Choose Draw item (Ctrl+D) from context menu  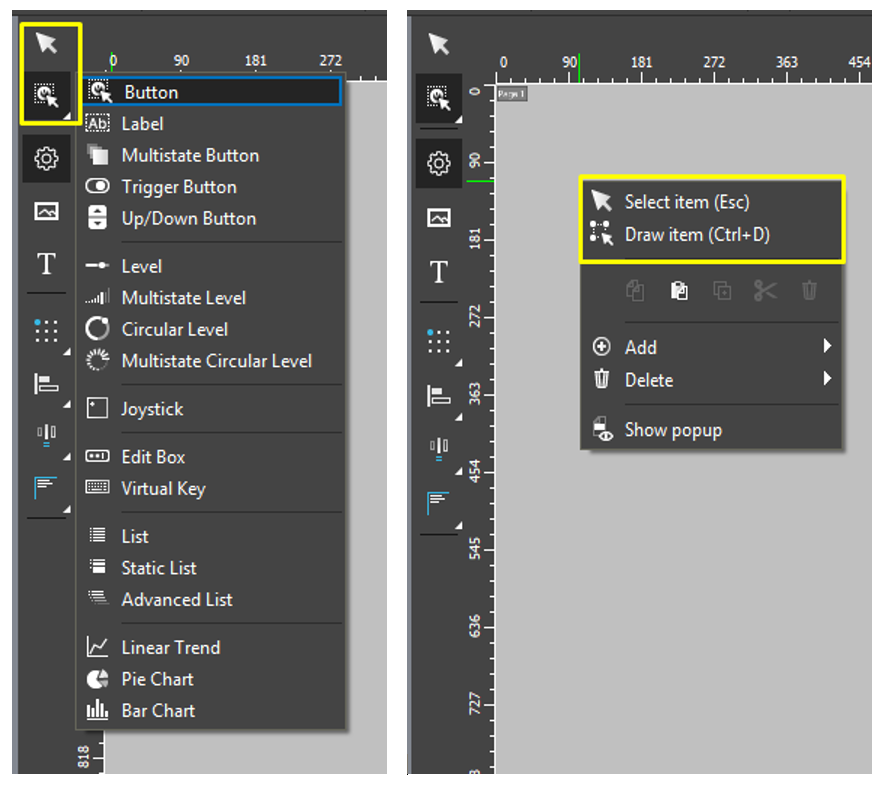pos(696,235)
